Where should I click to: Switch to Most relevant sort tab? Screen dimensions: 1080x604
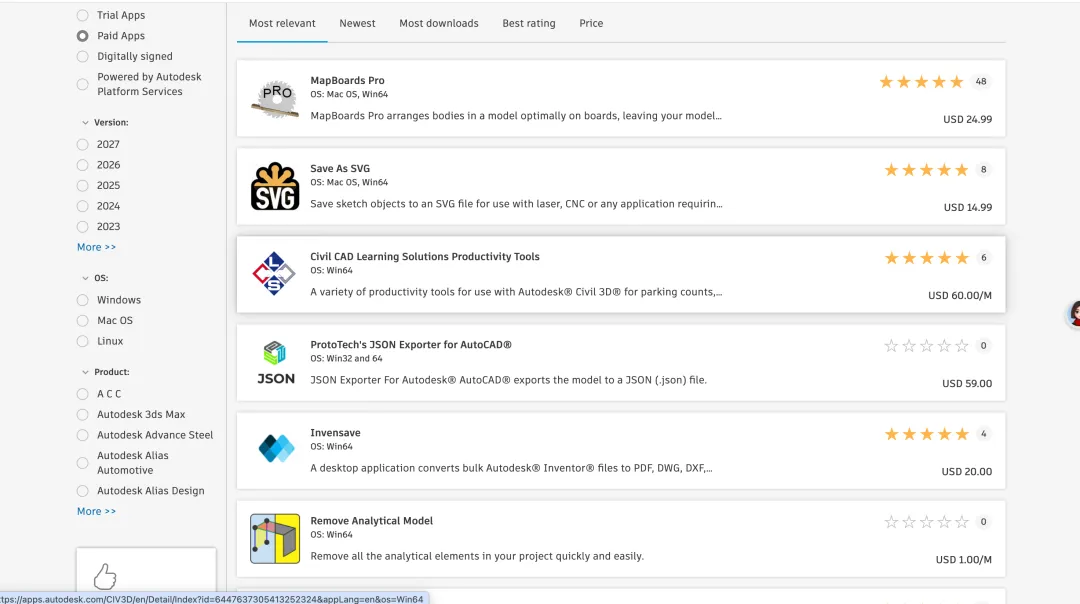coord(282,23)
